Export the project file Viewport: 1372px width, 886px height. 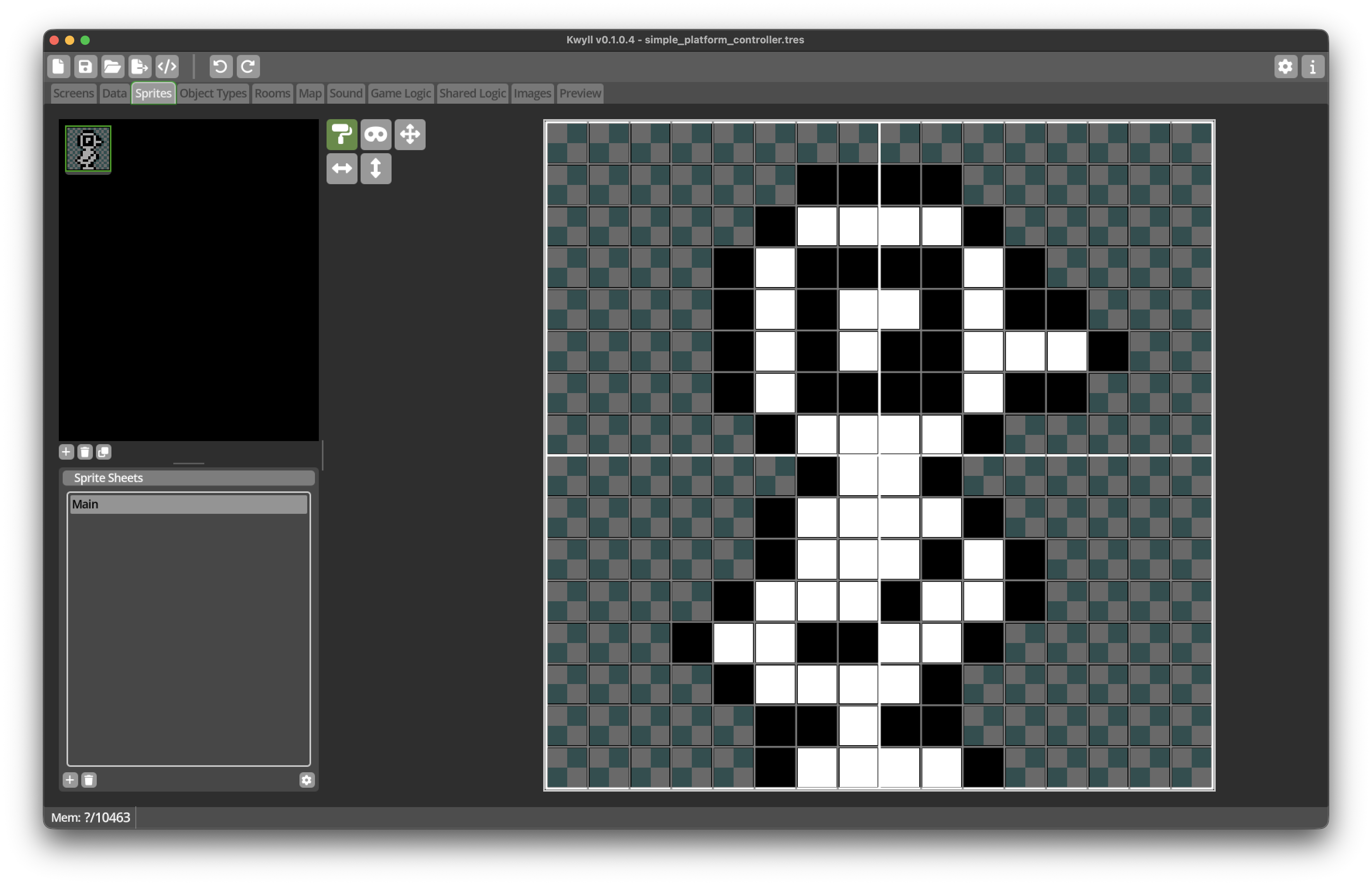[x=140, y=67]
